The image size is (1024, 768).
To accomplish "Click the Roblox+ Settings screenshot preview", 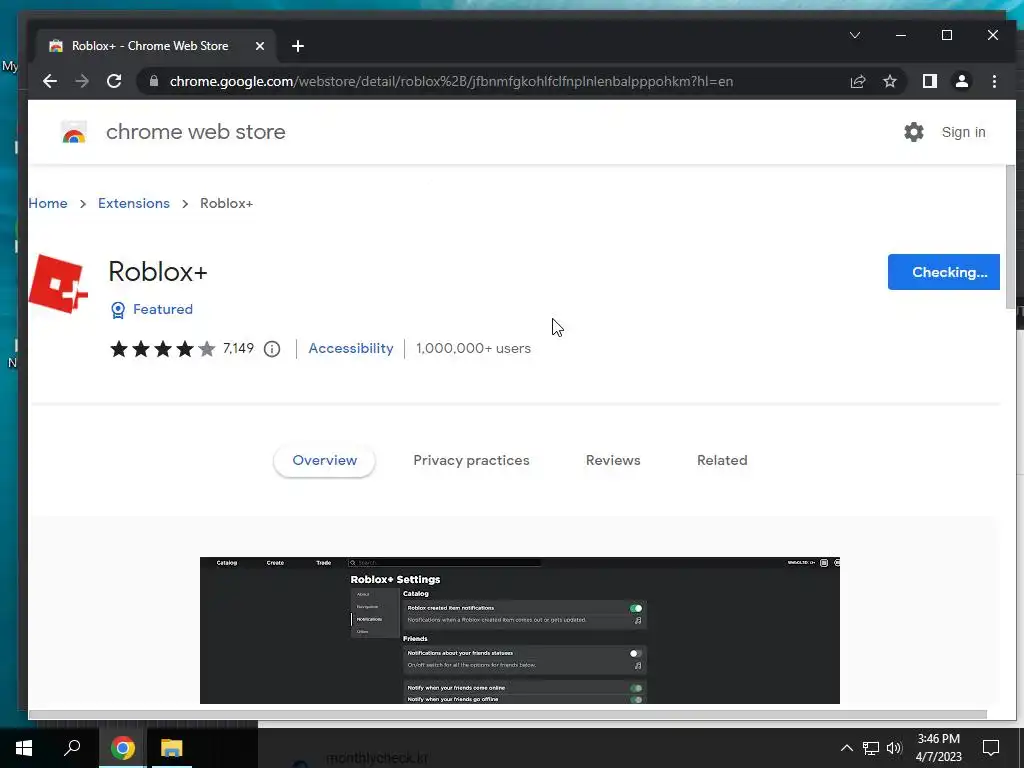I will pyautogui.click(x=520, y=630).
